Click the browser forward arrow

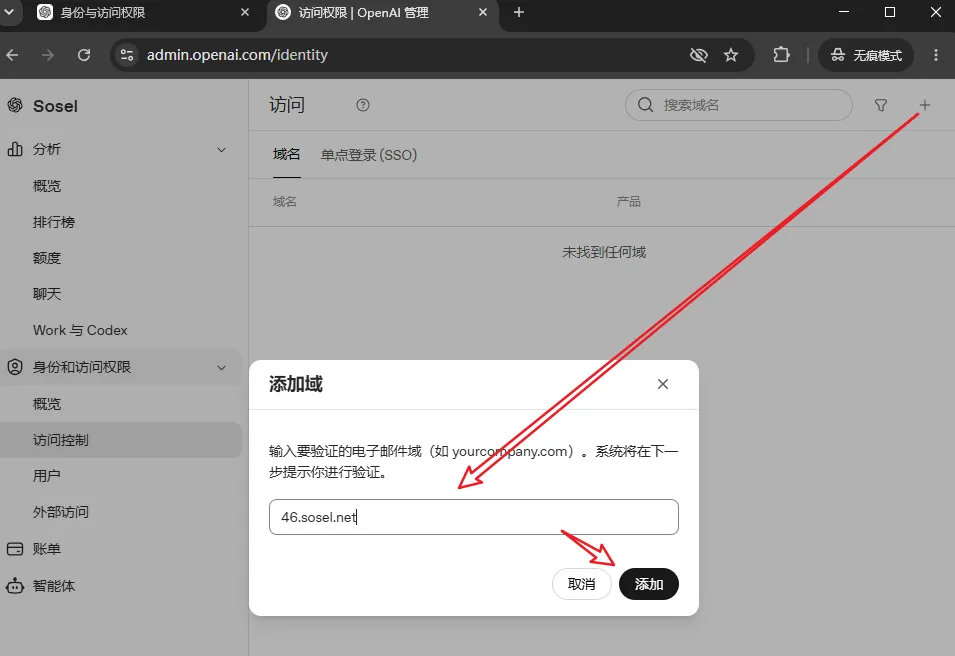pos(48,55)
